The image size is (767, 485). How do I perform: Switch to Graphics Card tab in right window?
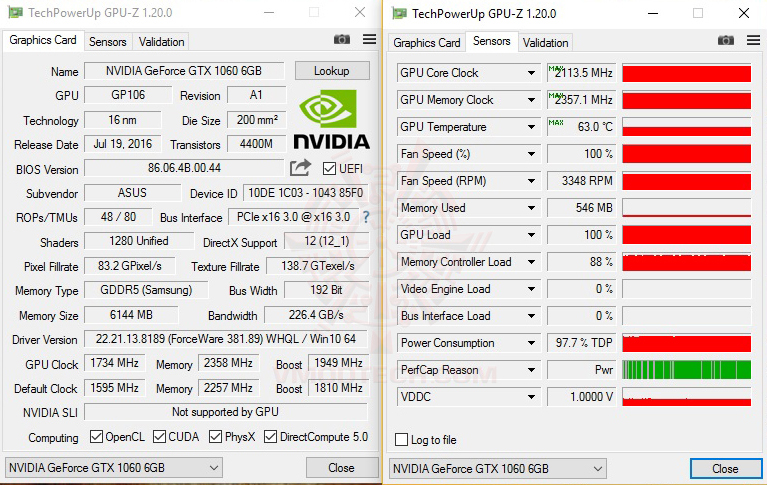pos(427,43)
